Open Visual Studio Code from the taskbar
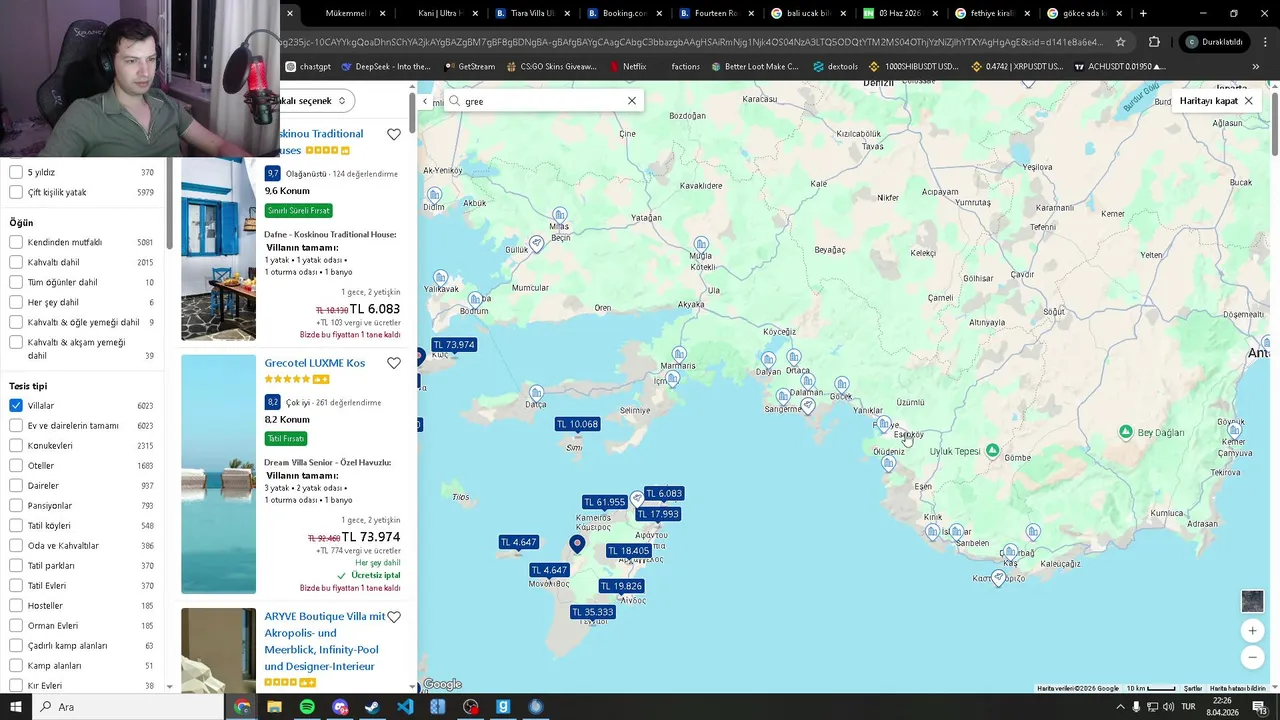The height and width of the screenshot is (720, 1280). pos(405,707)
